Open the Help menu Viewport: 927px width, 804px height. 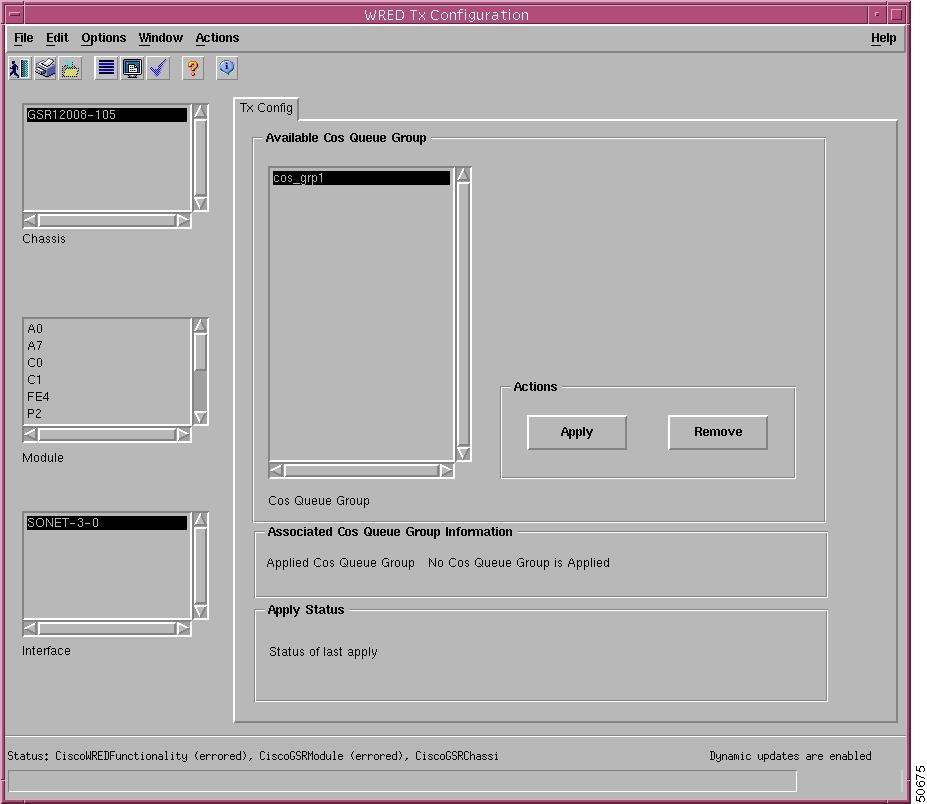coord(883,38)
